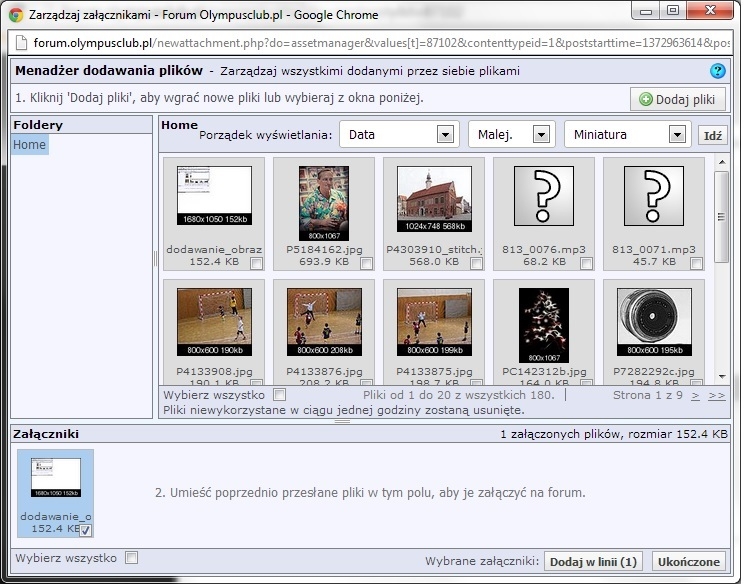Click the Ukończone button

[x=688, y=562]
